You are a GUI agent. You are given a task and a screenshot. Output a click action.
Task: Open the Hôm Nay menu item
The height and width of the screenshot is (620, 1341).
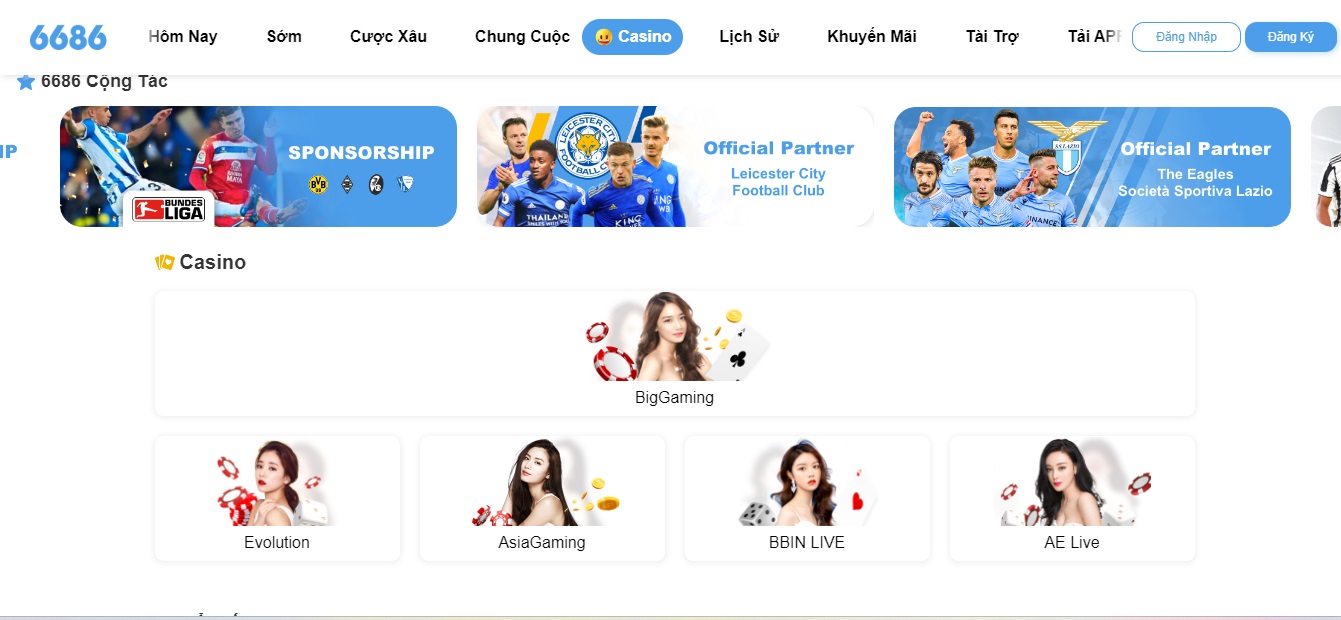point(183,37)
